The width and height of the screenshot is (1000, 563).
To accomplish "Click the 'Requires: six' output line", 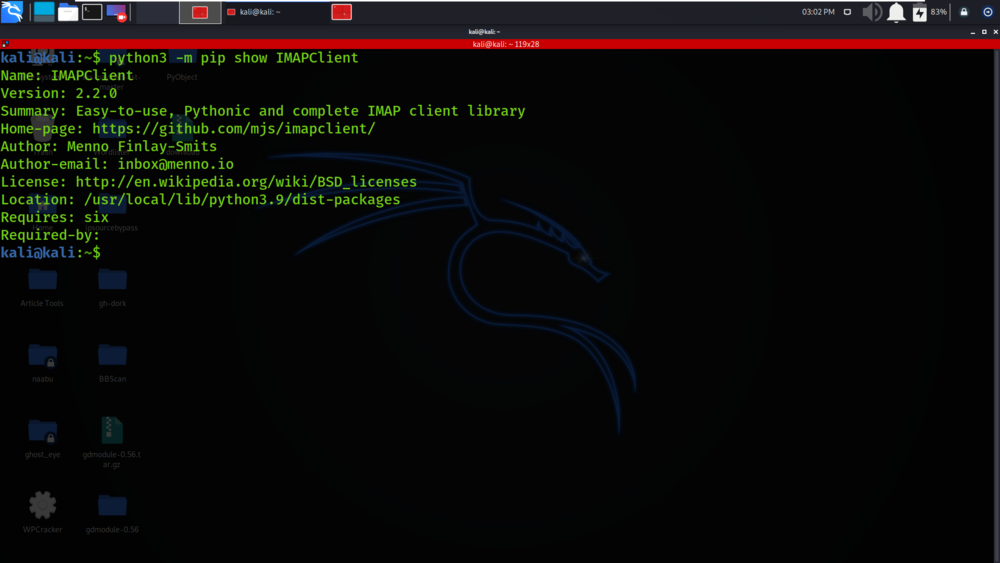I will (x=55, y=217).
